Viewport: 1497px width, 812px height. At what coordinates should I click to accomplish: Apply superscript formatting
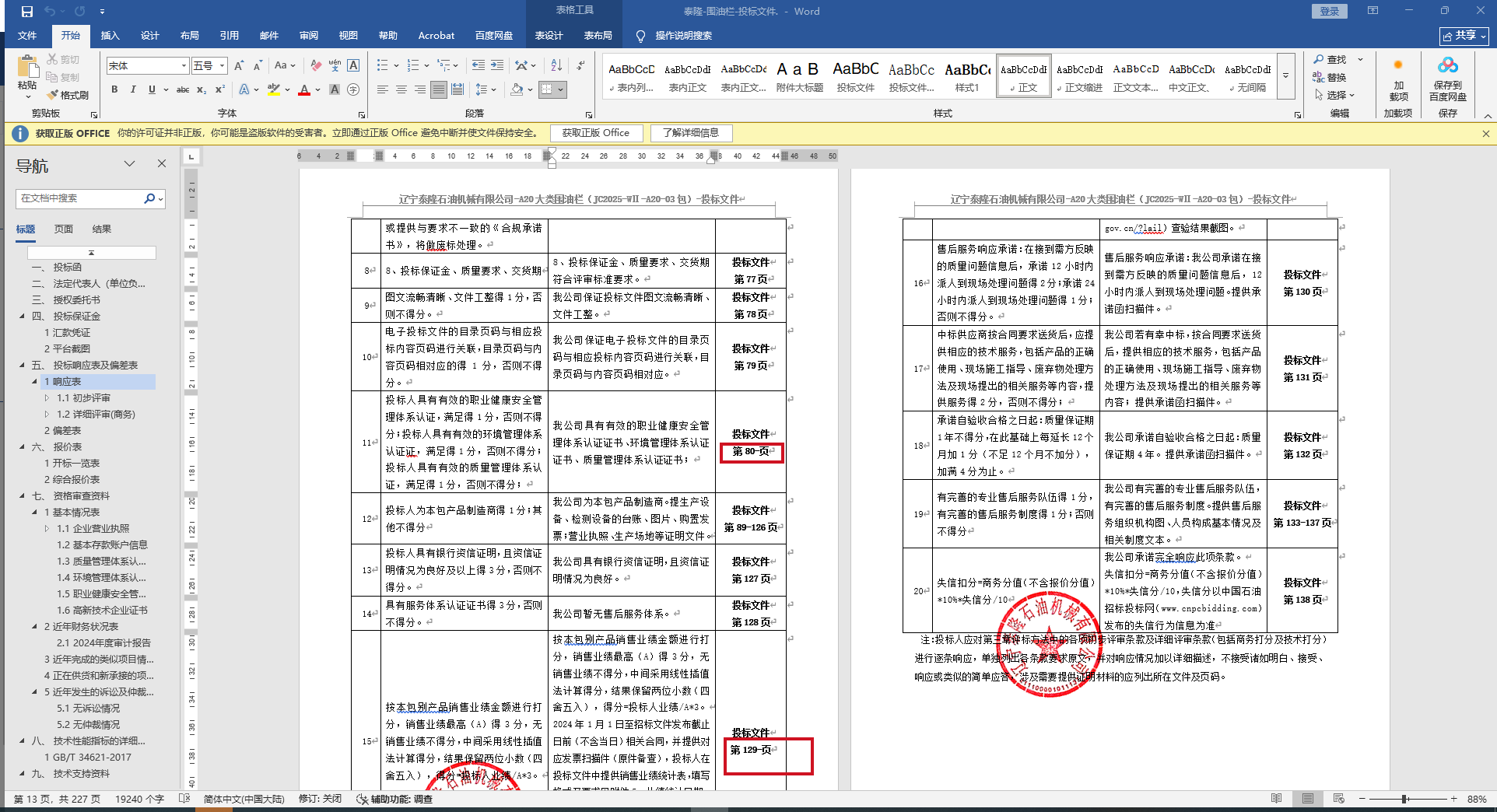point(220,89)
